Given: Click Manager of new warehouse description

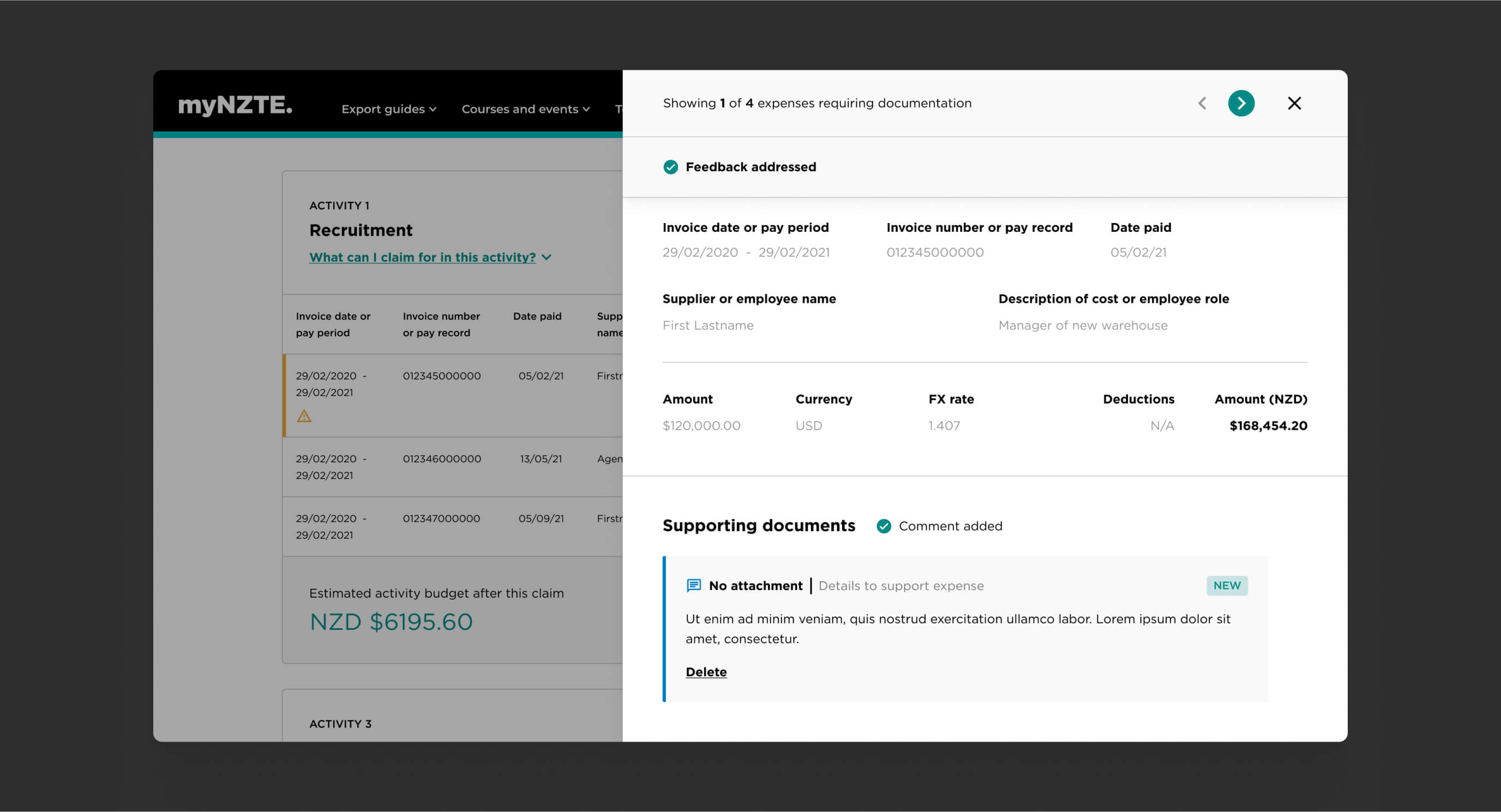Looking at the screenshot, I should pyautogui.click(x=1083, y=326).
